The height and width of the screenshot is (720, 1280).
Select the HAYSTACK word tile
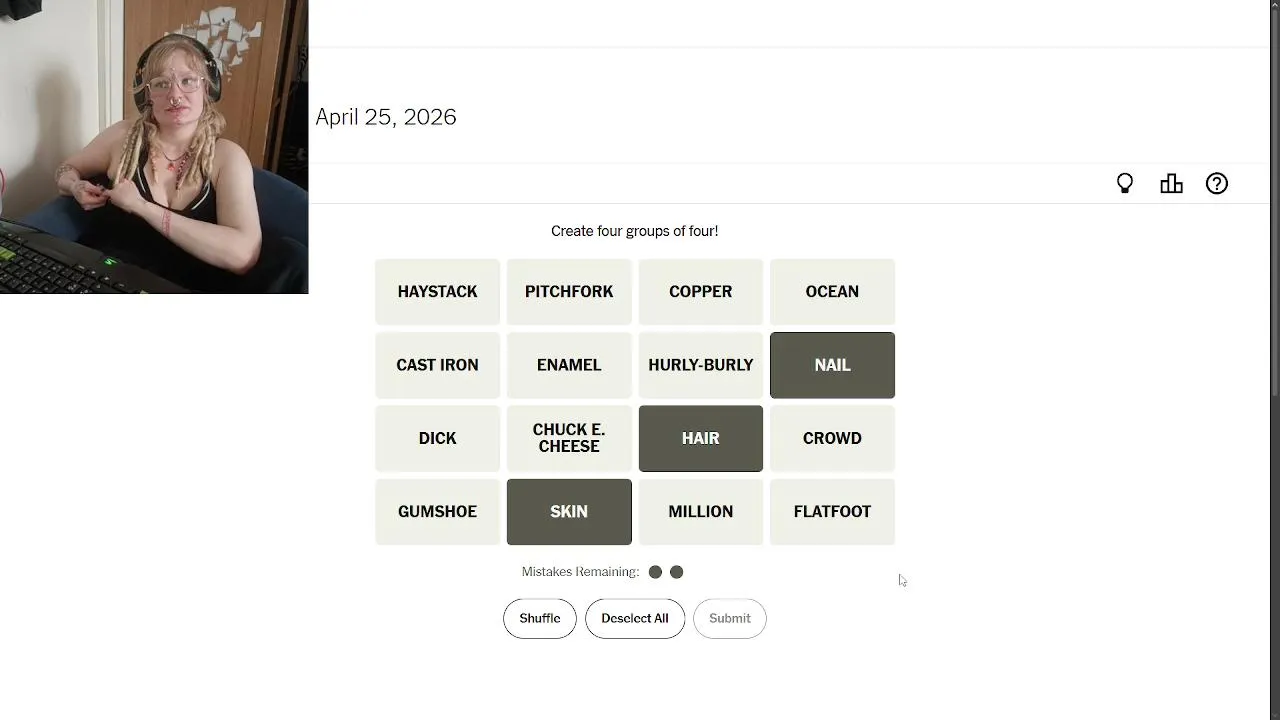pos(437,292)
